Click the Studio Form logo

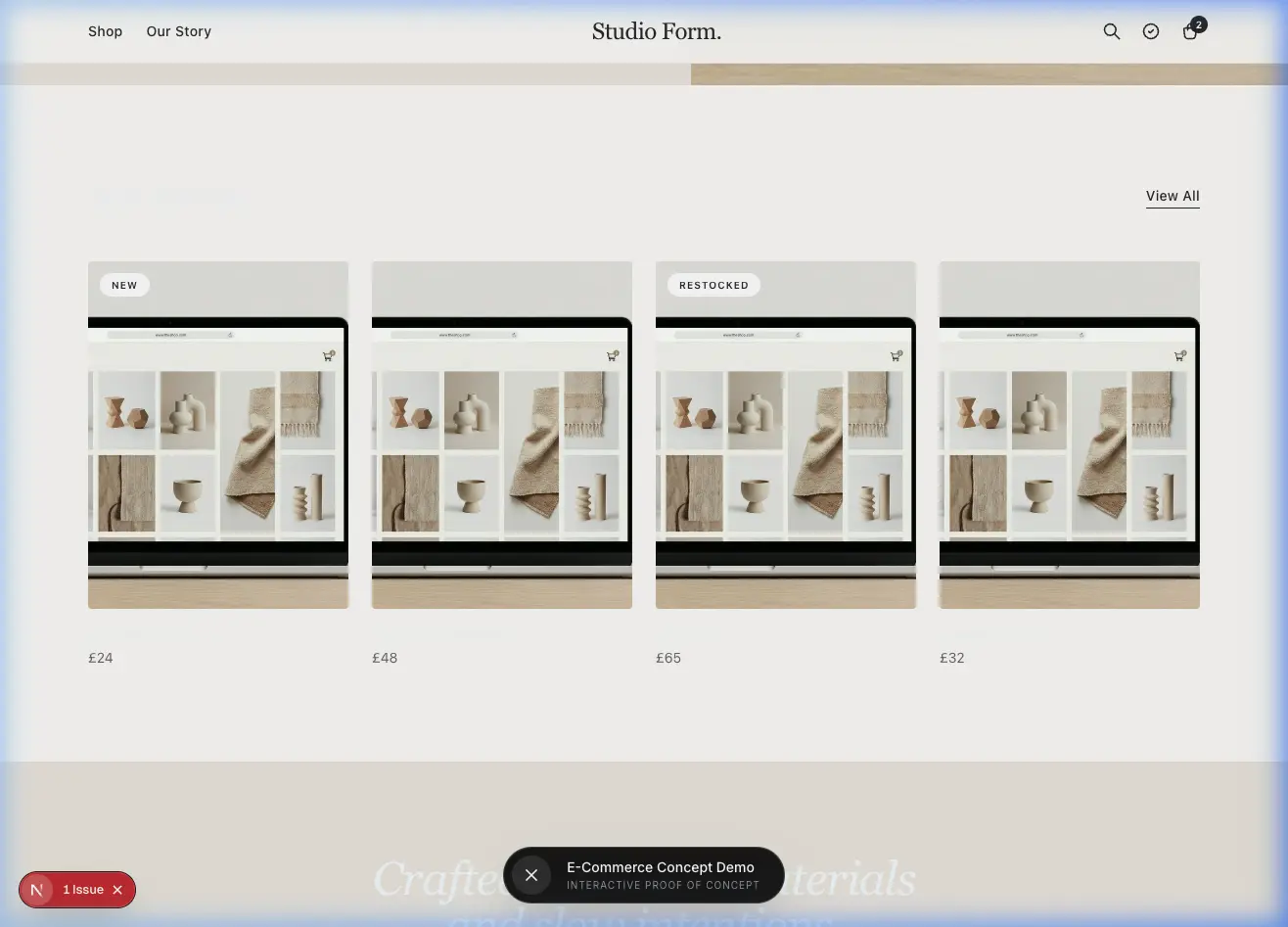pos(657,31)
